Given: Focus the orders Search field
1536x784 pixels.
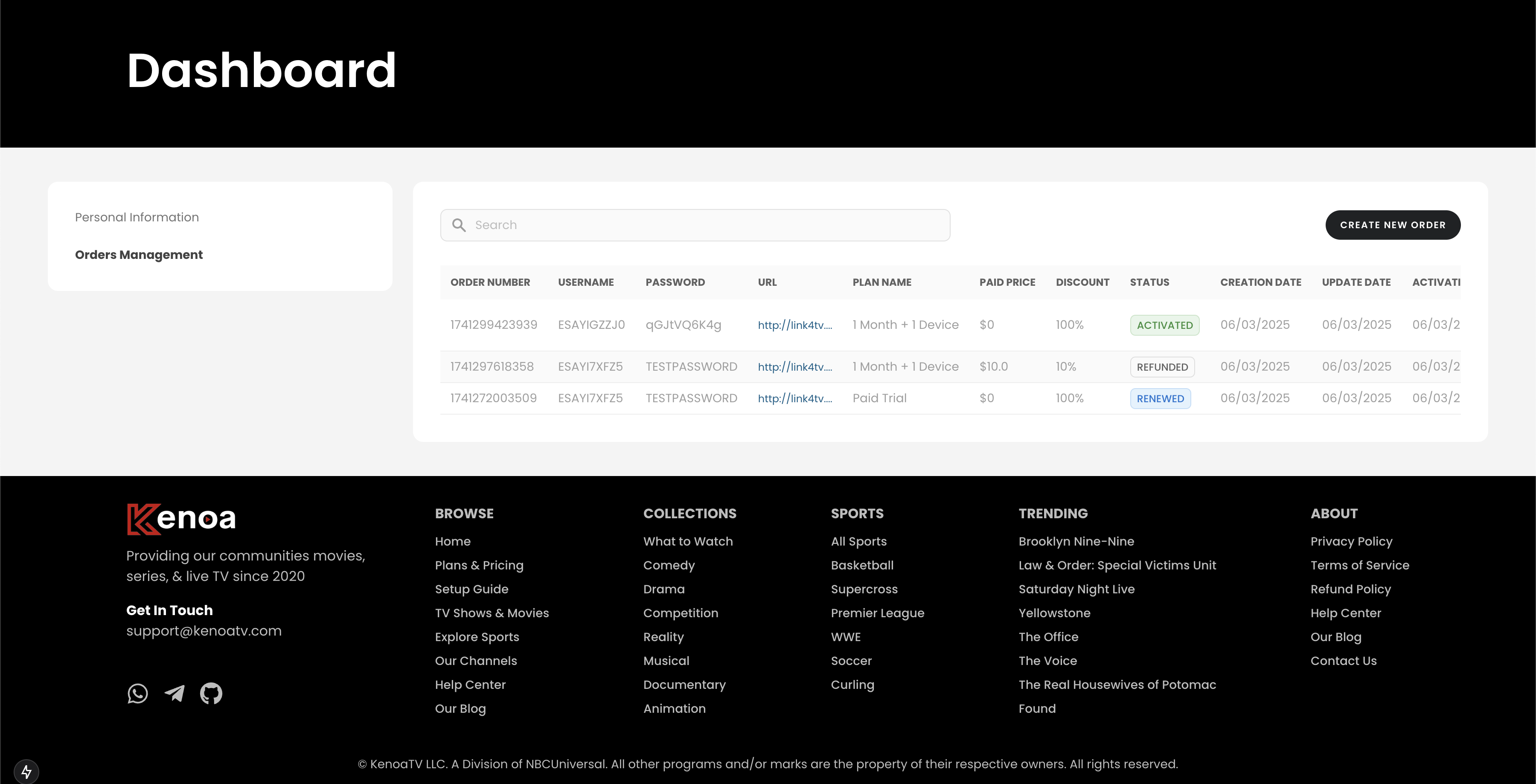Looking at the screenshot, I should [x=704, y=225].
